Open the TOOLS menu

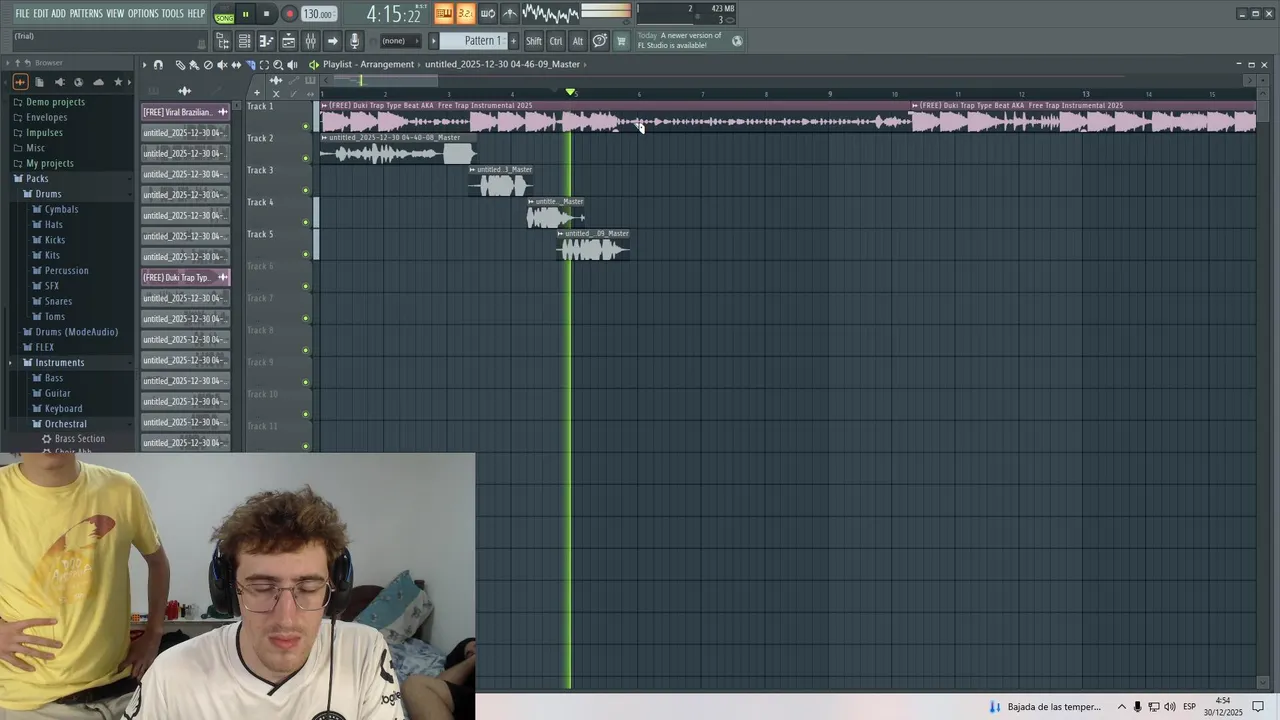point(173,13)
